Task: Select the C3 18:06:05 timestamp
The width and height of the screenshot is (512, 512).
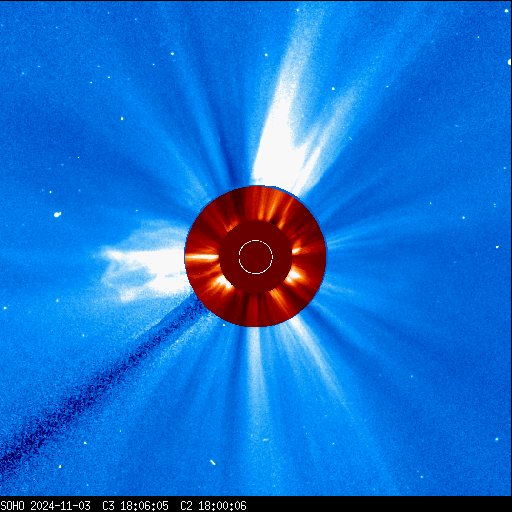Action: click(x=135, y=506)
